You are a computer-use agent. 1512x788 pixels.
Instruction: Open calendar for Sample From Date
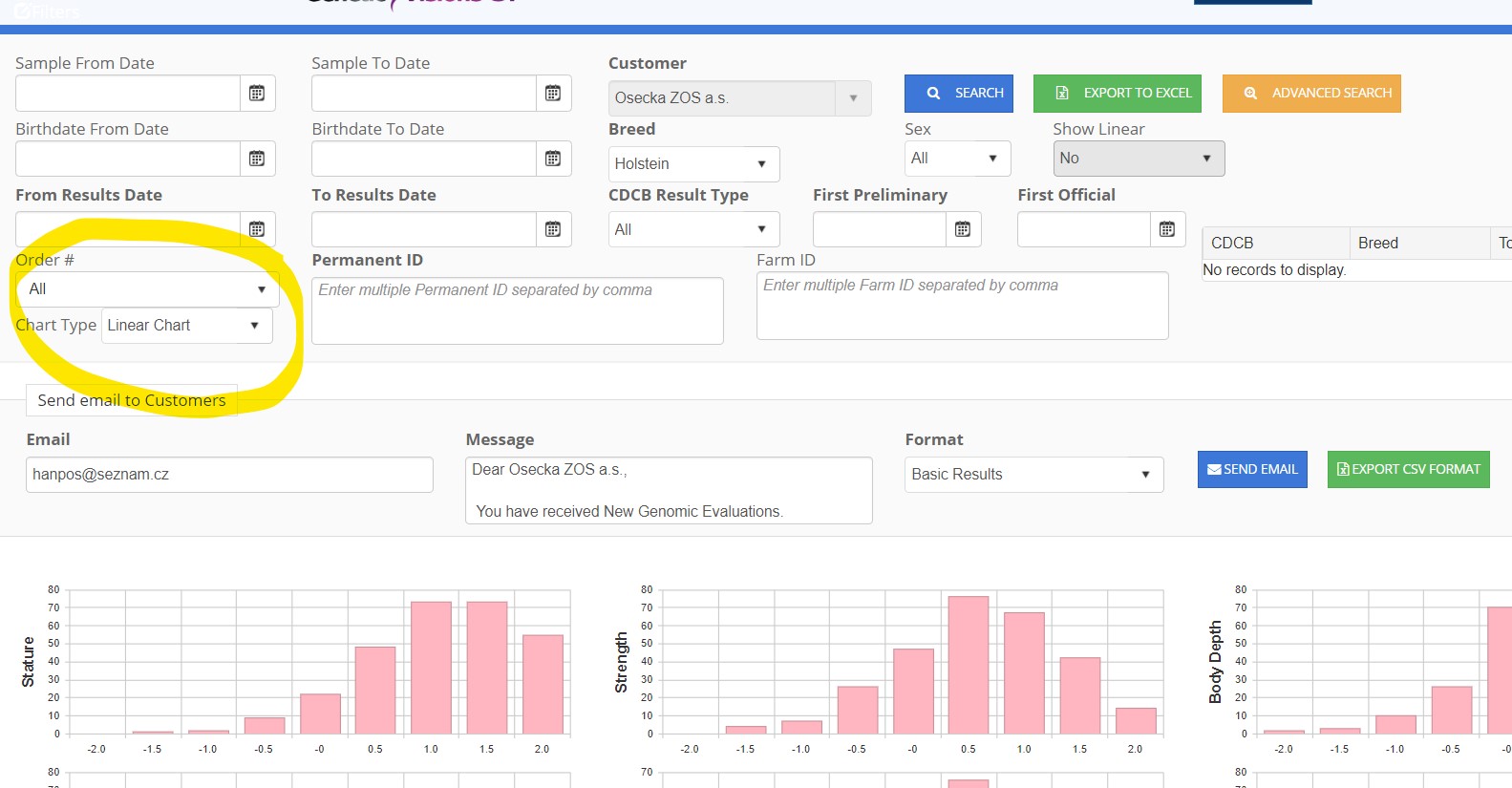[x=257, y=94]
